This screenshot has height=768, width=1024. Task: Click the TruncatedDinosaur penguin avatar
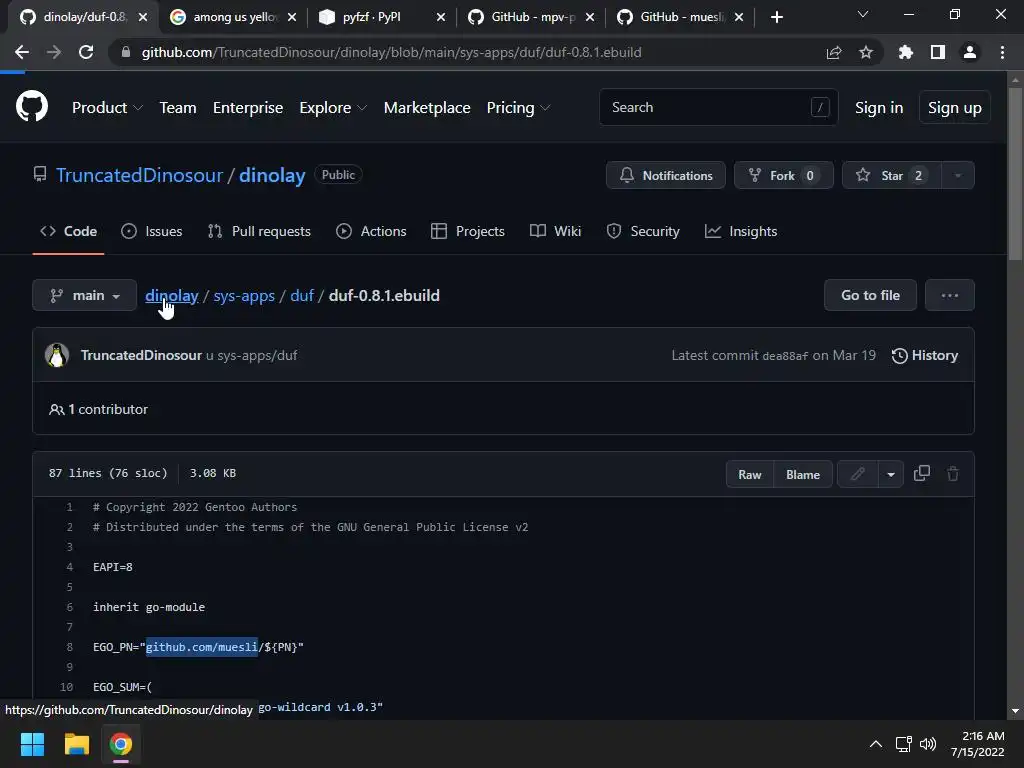click(x=57, y=355)
